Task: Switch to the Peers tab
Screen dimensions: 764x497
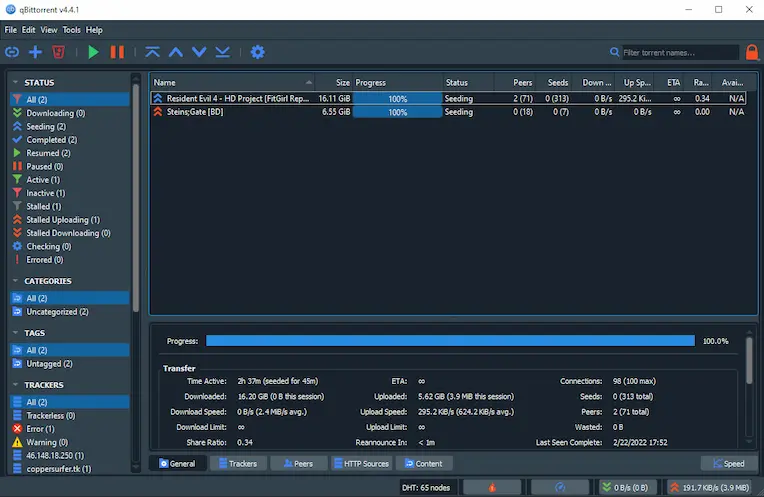Action: [299, 464]
